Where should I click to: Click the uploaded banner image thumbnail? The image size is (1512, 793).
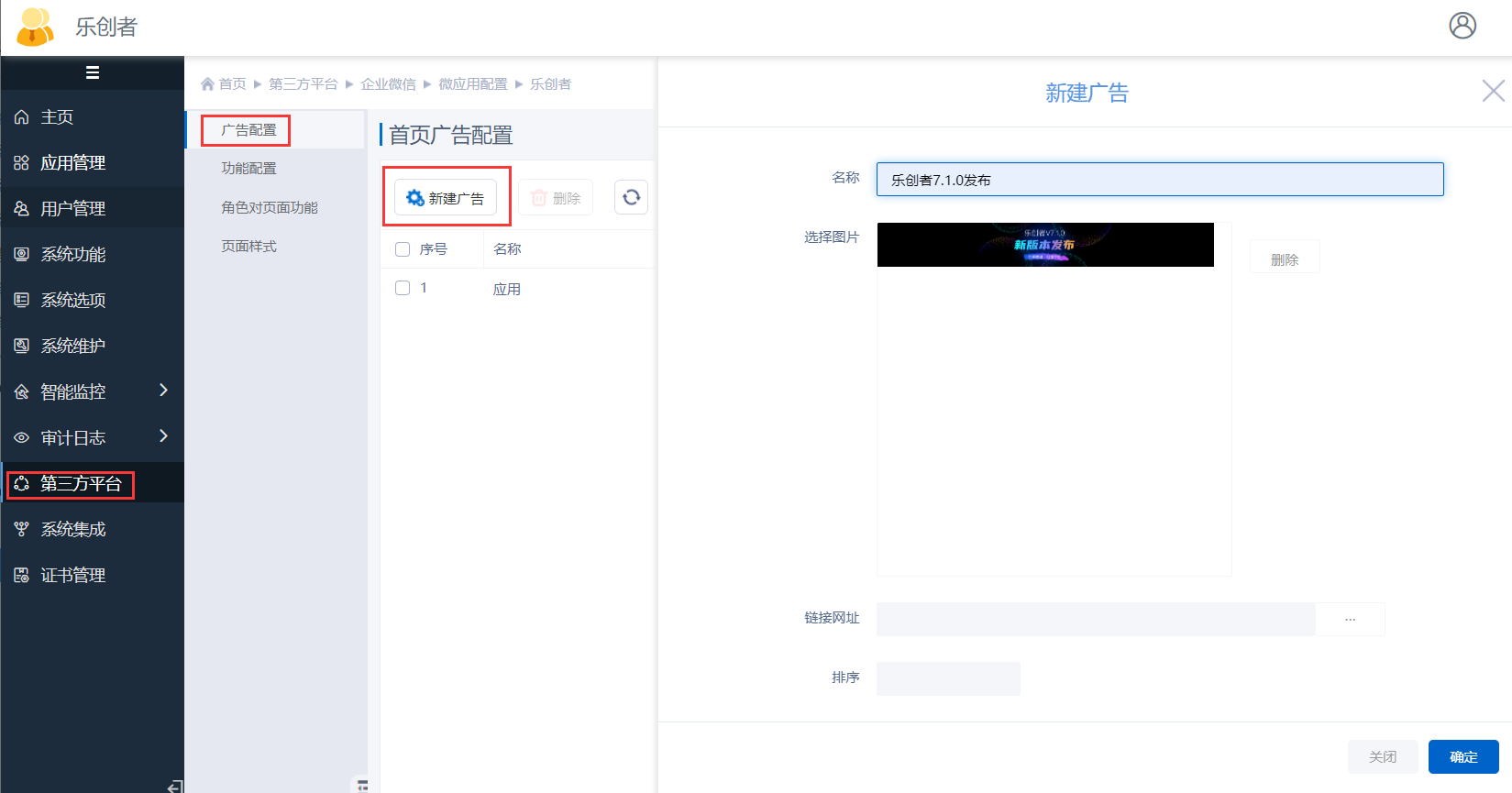point(1044,245)
